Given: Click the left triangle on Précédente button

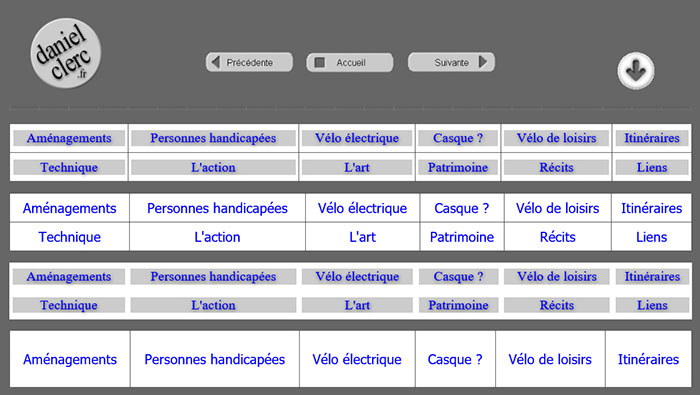Looking at the screenshot, I should coord(216,62).
